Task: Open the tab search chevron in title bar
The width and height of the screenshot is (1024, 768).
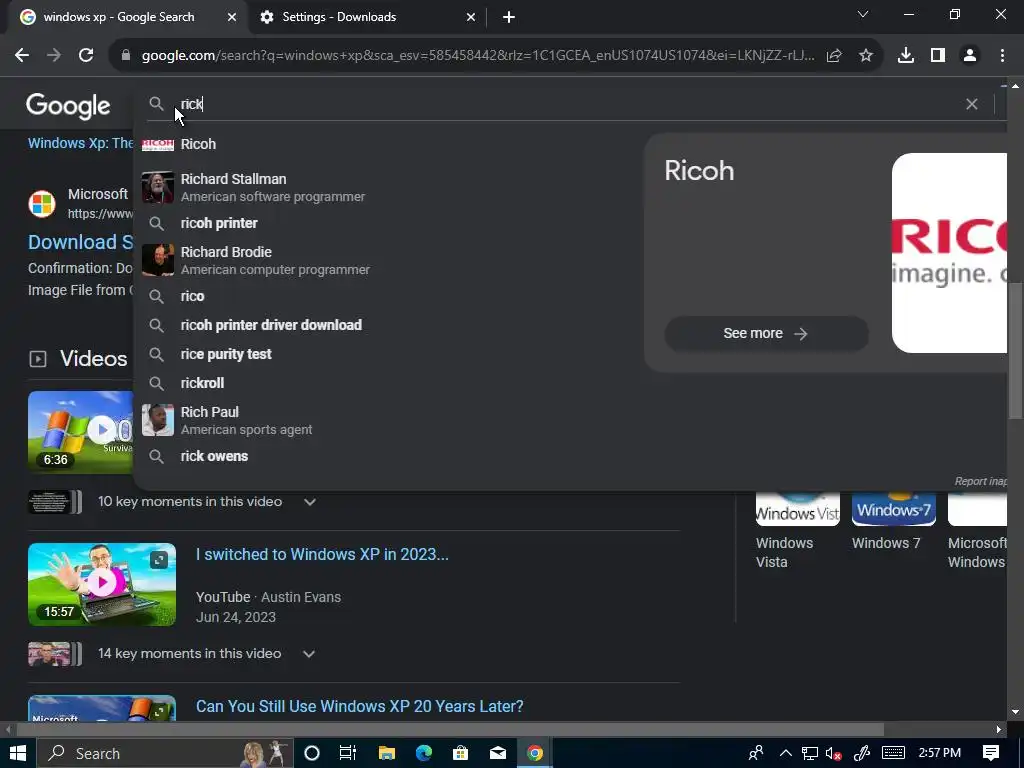Action: pyautogui.click(x=863, y=14)
